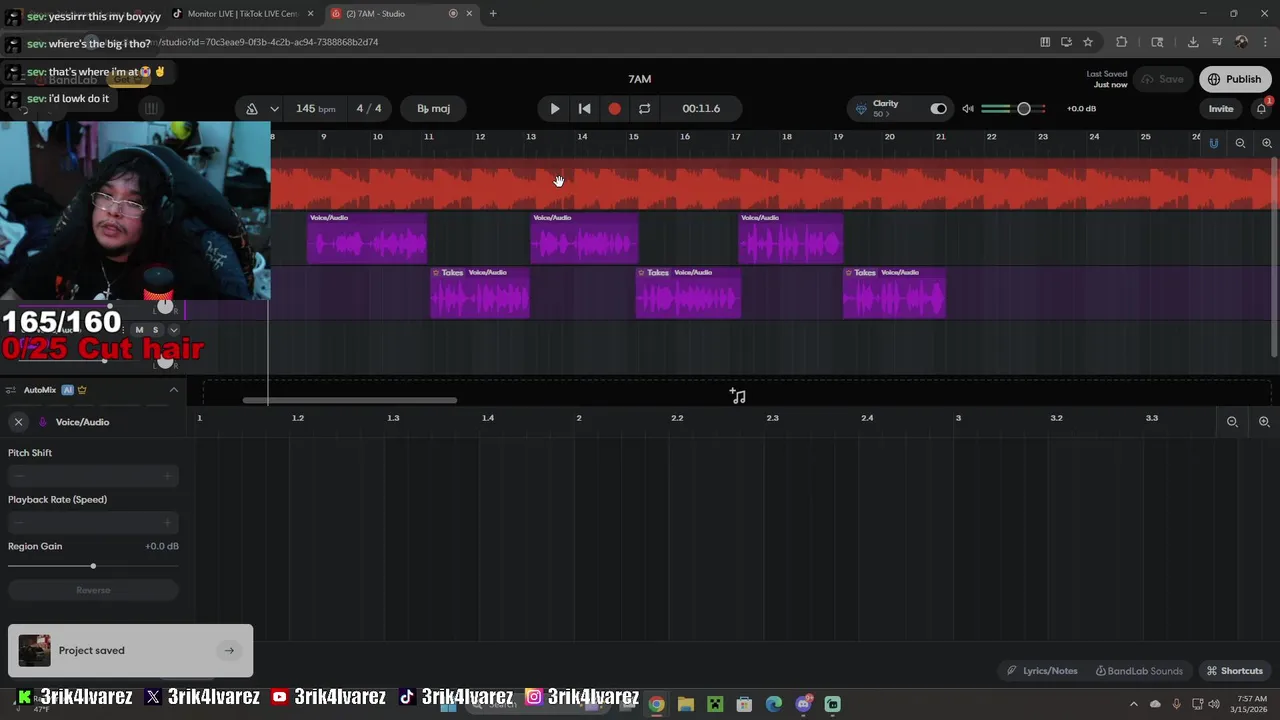
Task: Click the AutoMix crown membership icon
Action: coord(82,390)
